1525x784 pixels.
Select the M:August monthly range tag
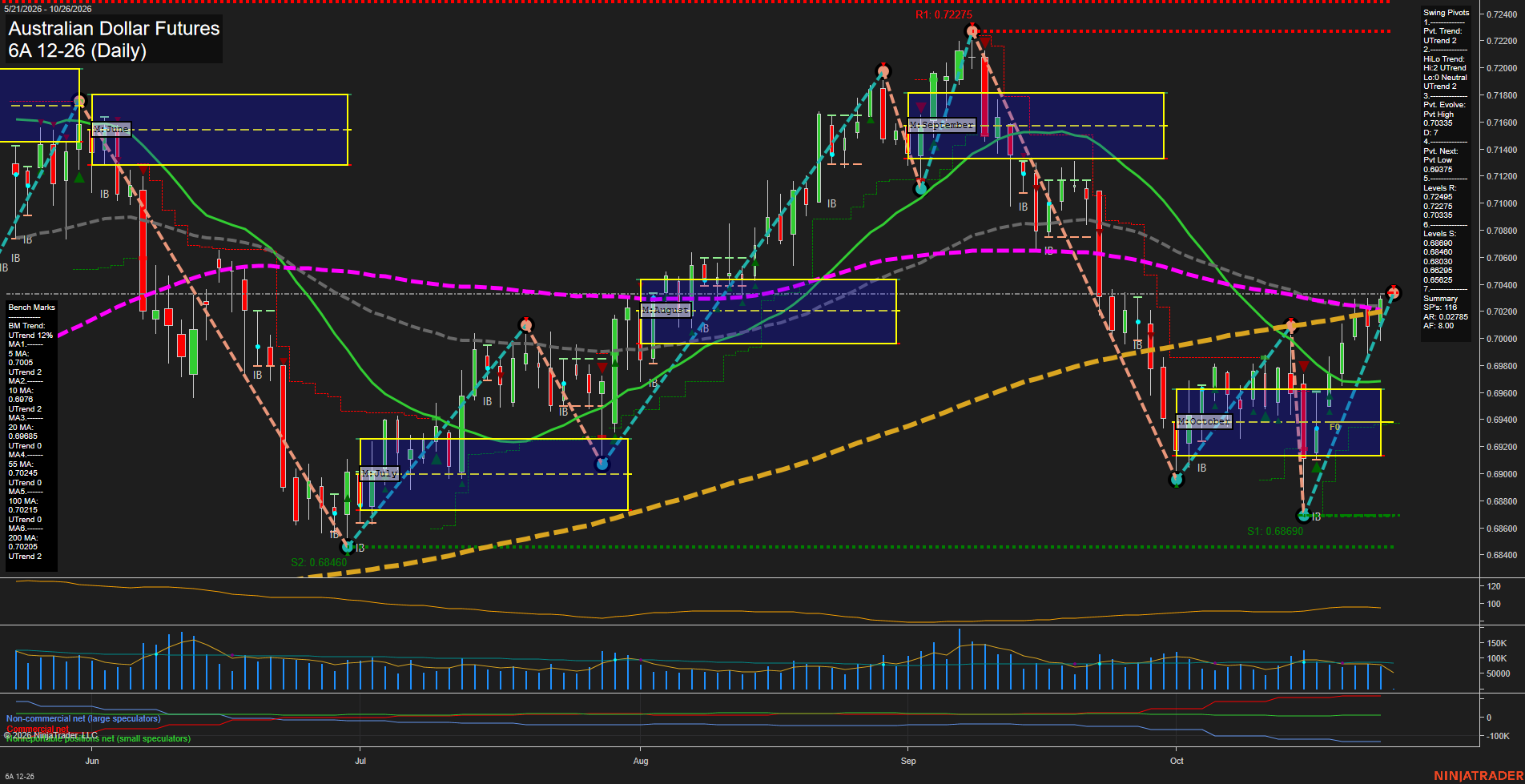666,310
